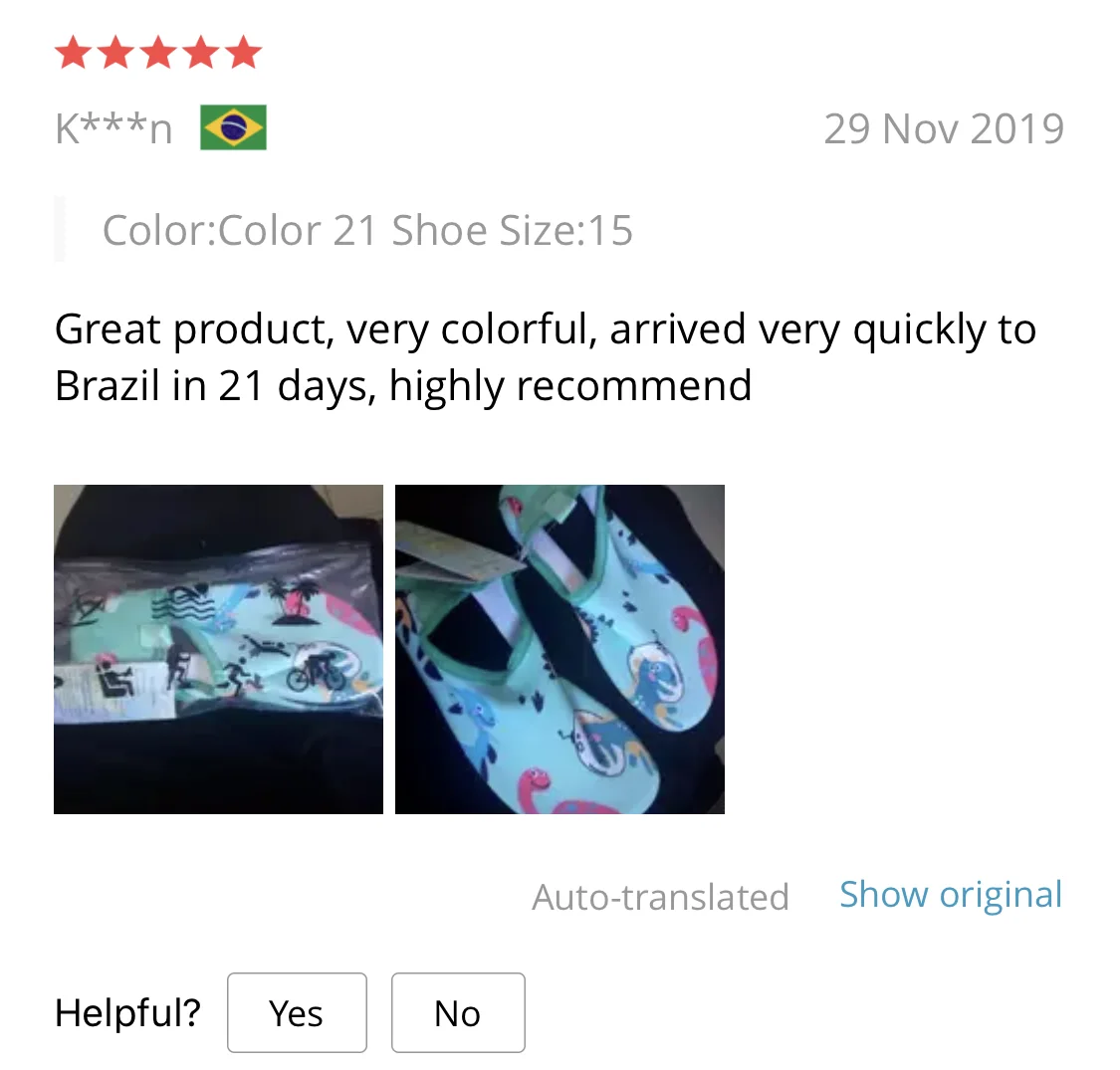Click the third red rating star

(159, 53)
